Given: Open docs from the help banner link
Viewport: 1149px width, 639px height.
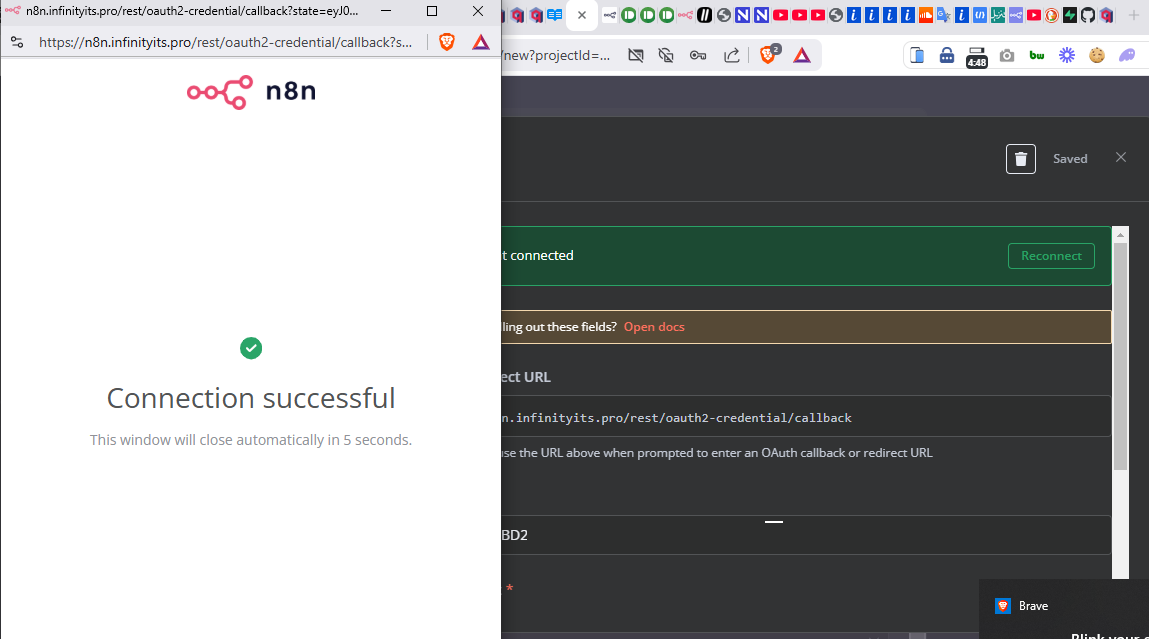Looking at the screenshot, I should point(653,326).
